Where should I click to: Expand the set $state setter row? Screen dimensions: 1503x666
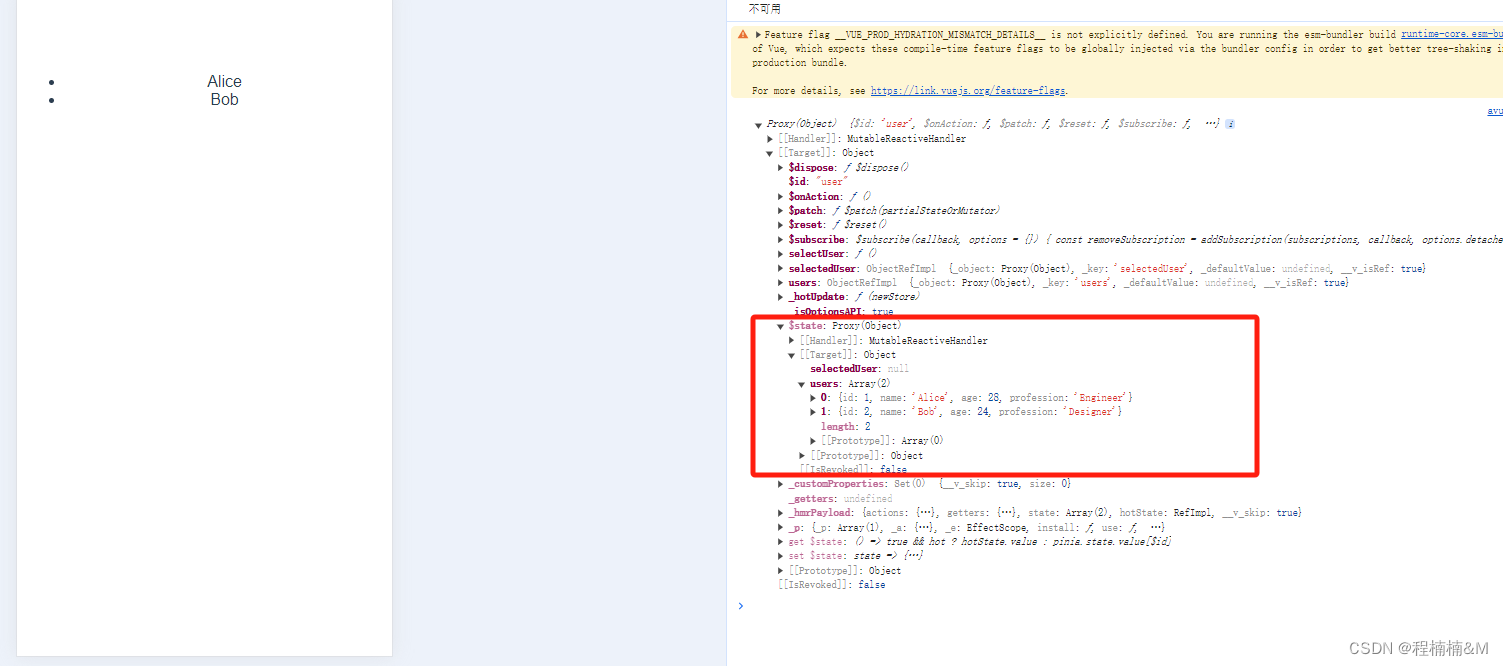[x=781, y=556]
